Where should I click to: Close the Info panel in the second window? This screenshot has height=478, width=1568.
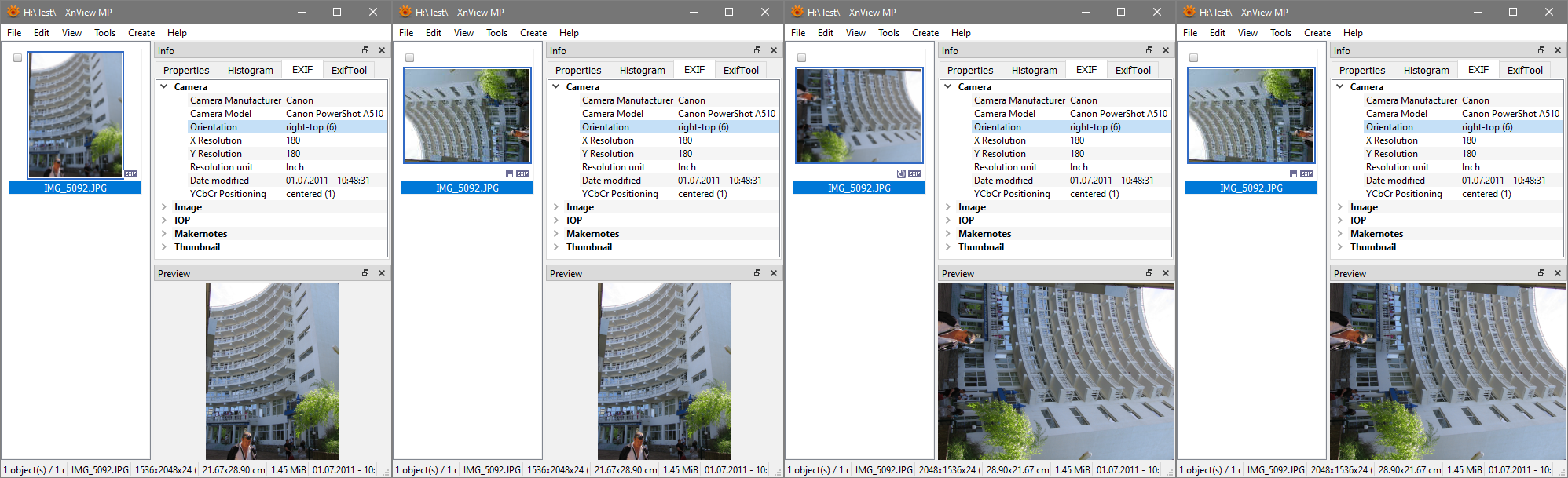point(774,50)
